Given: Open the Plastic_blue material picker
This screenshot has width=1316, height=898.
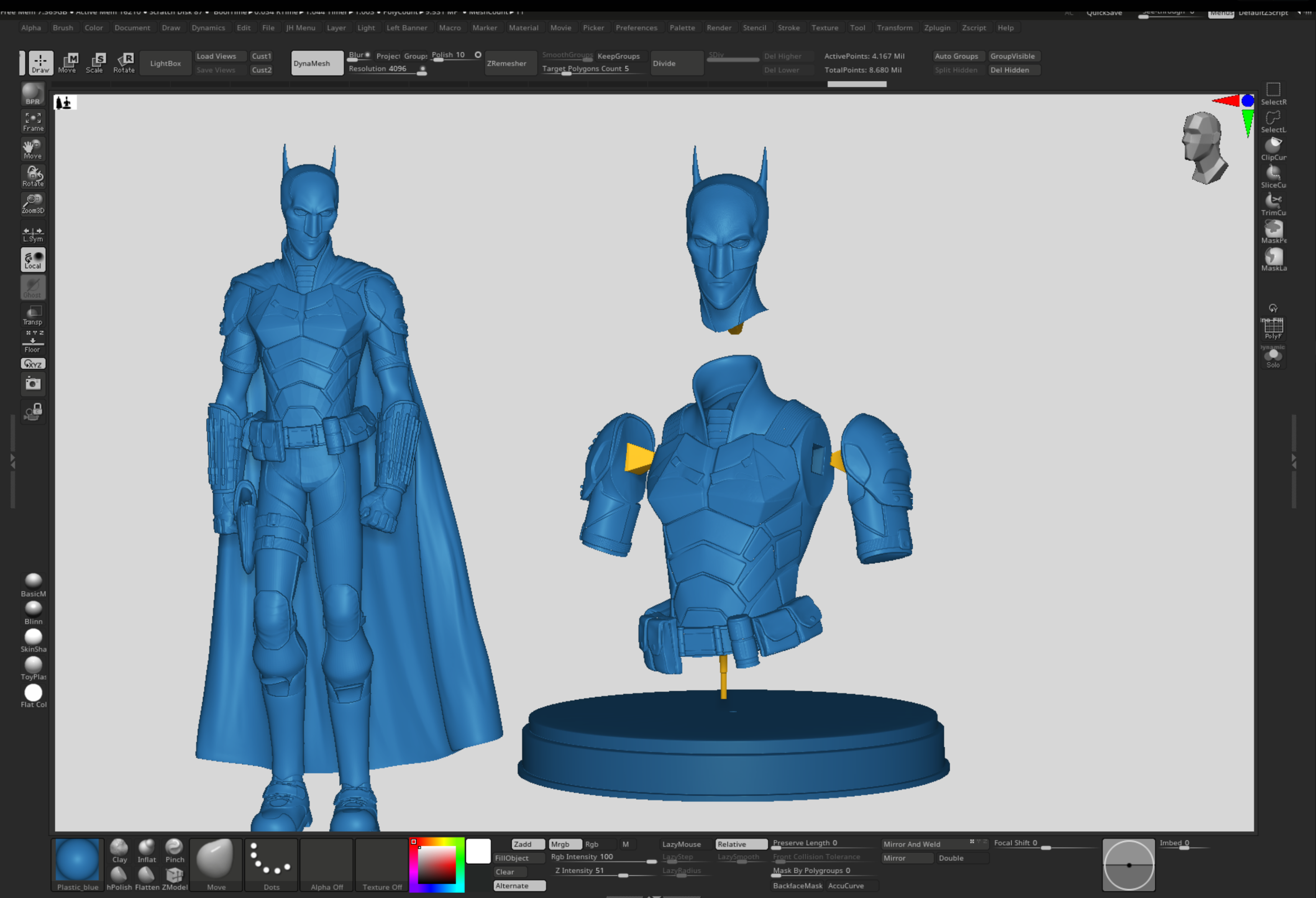Looking at the screenshot, I should (x=77, y=865).
